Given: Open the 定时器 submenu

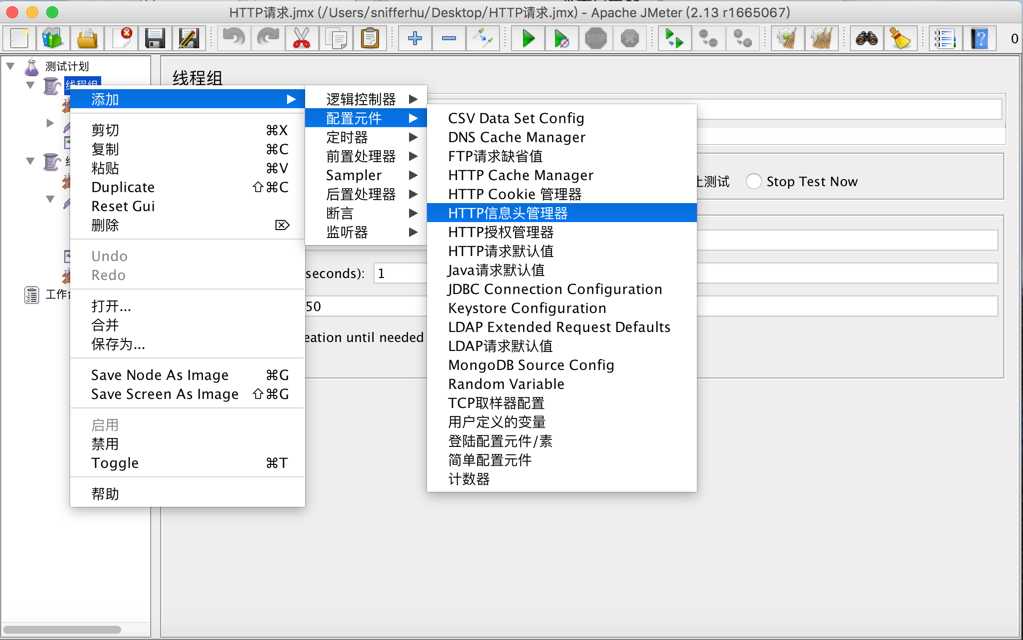Looking at the screenshot, I should click(367, 137).
